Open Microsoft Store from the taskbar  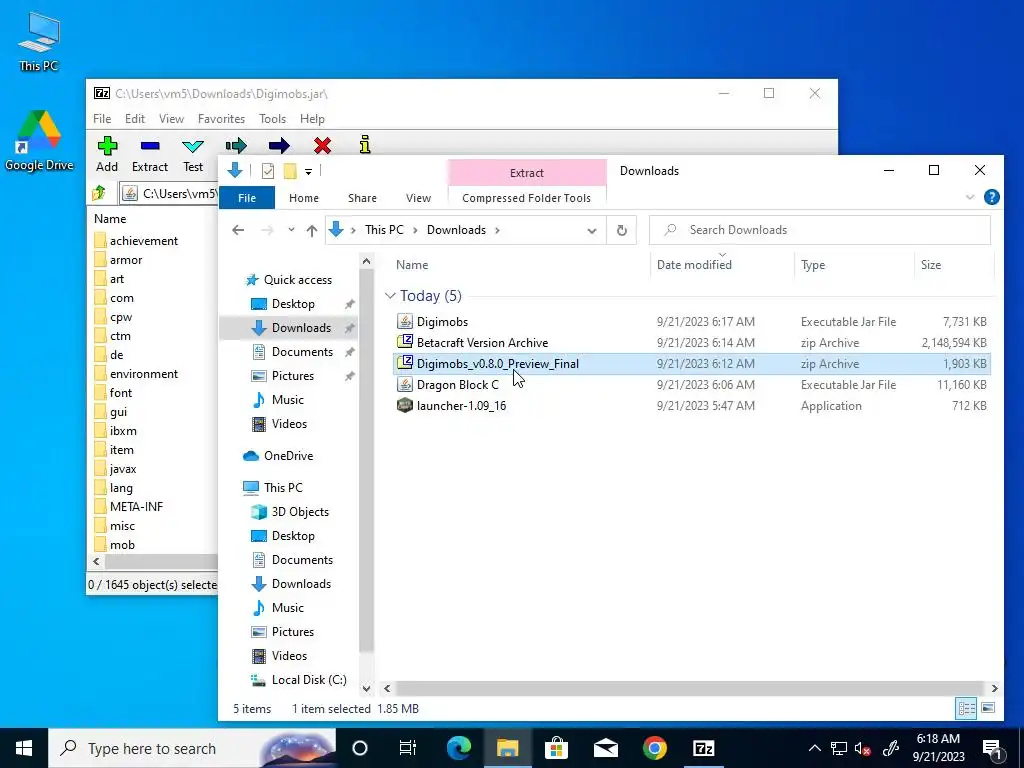556,748
